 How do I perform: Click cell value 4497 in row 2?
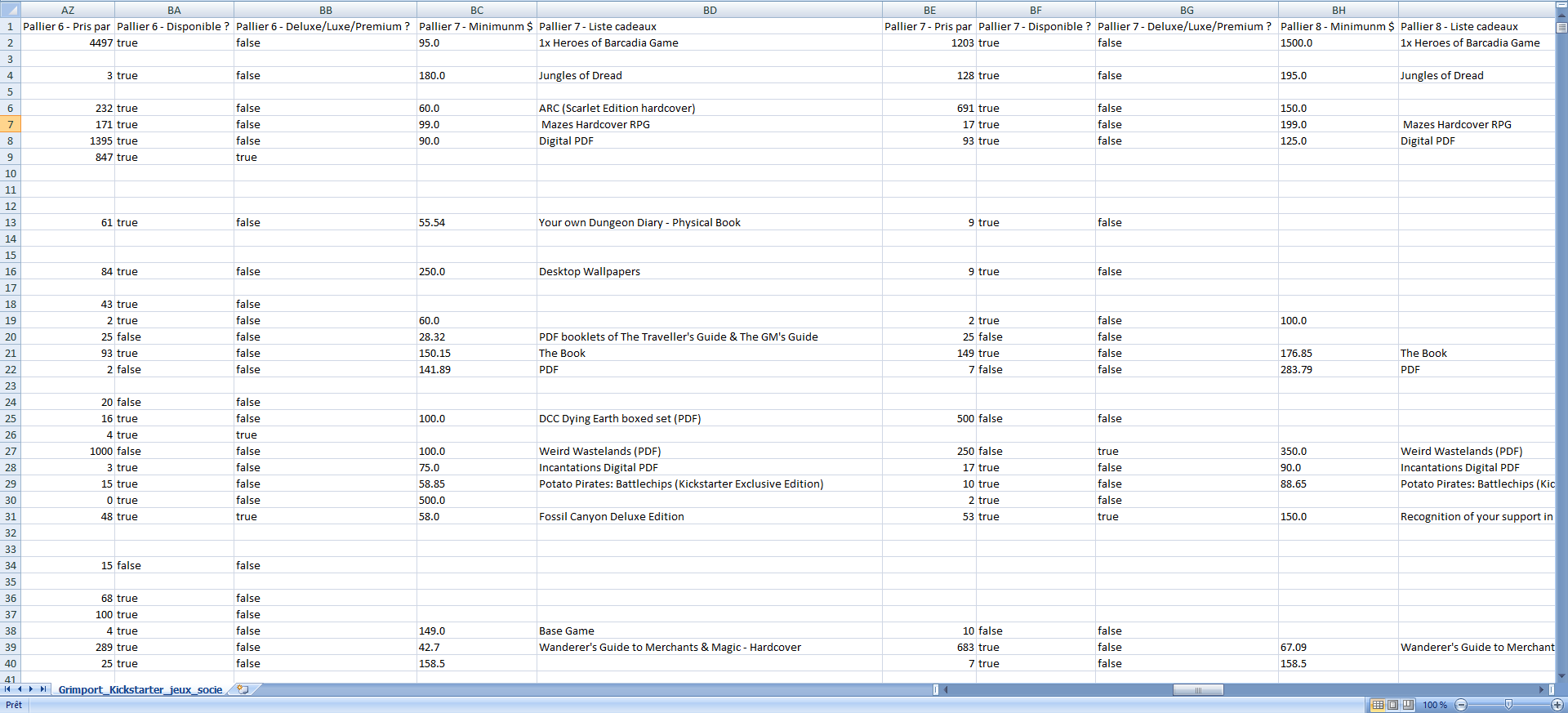(68, 42)
